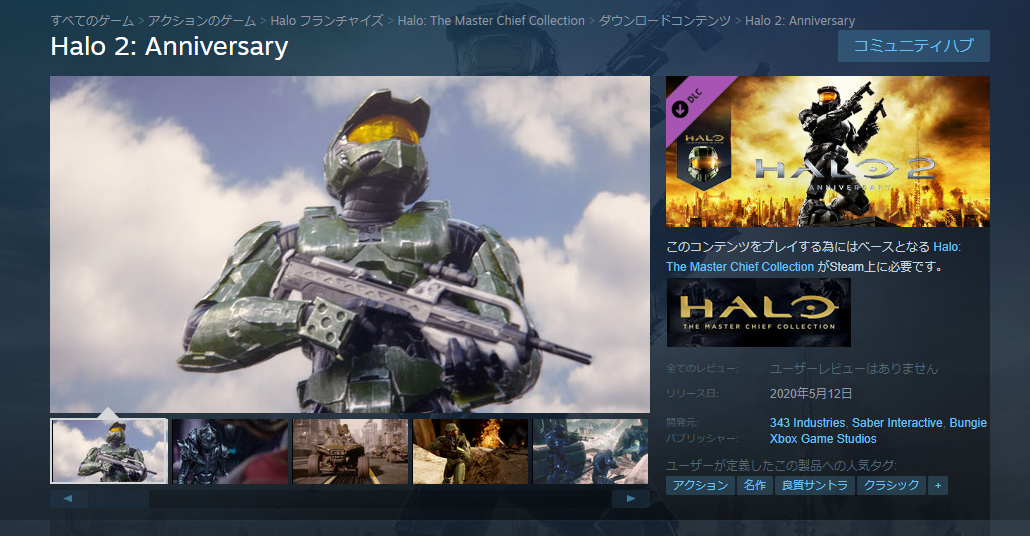Select the Warthog city screenshot thumbnail
The image size is (1030, 536).
[350, 451]
